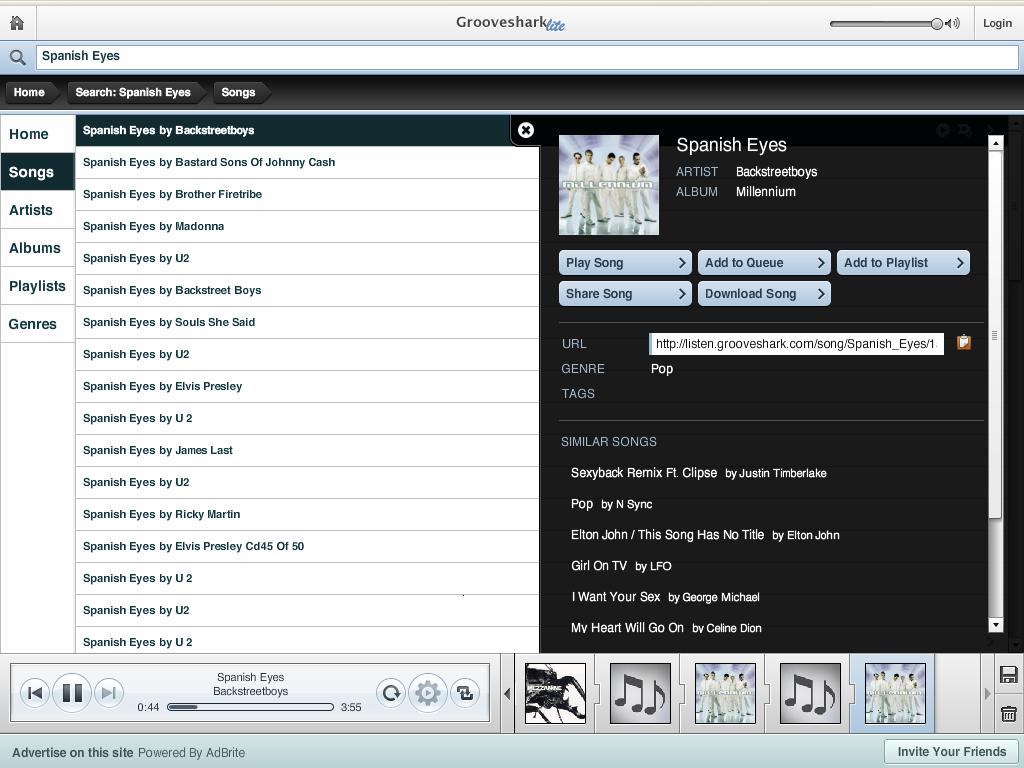Click Play Song button

pos(626,263)
